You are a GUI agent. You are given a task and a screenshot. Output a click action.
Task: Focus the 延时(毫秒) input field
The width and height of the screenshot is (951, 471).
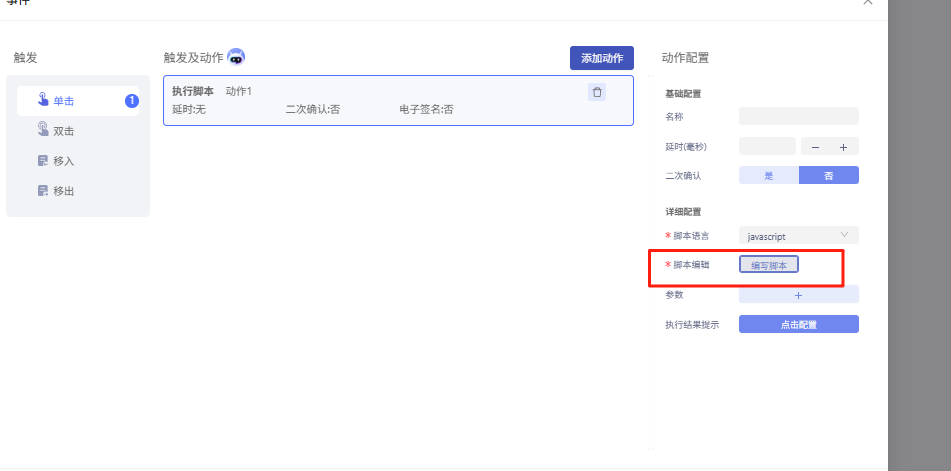pos(767,146)
